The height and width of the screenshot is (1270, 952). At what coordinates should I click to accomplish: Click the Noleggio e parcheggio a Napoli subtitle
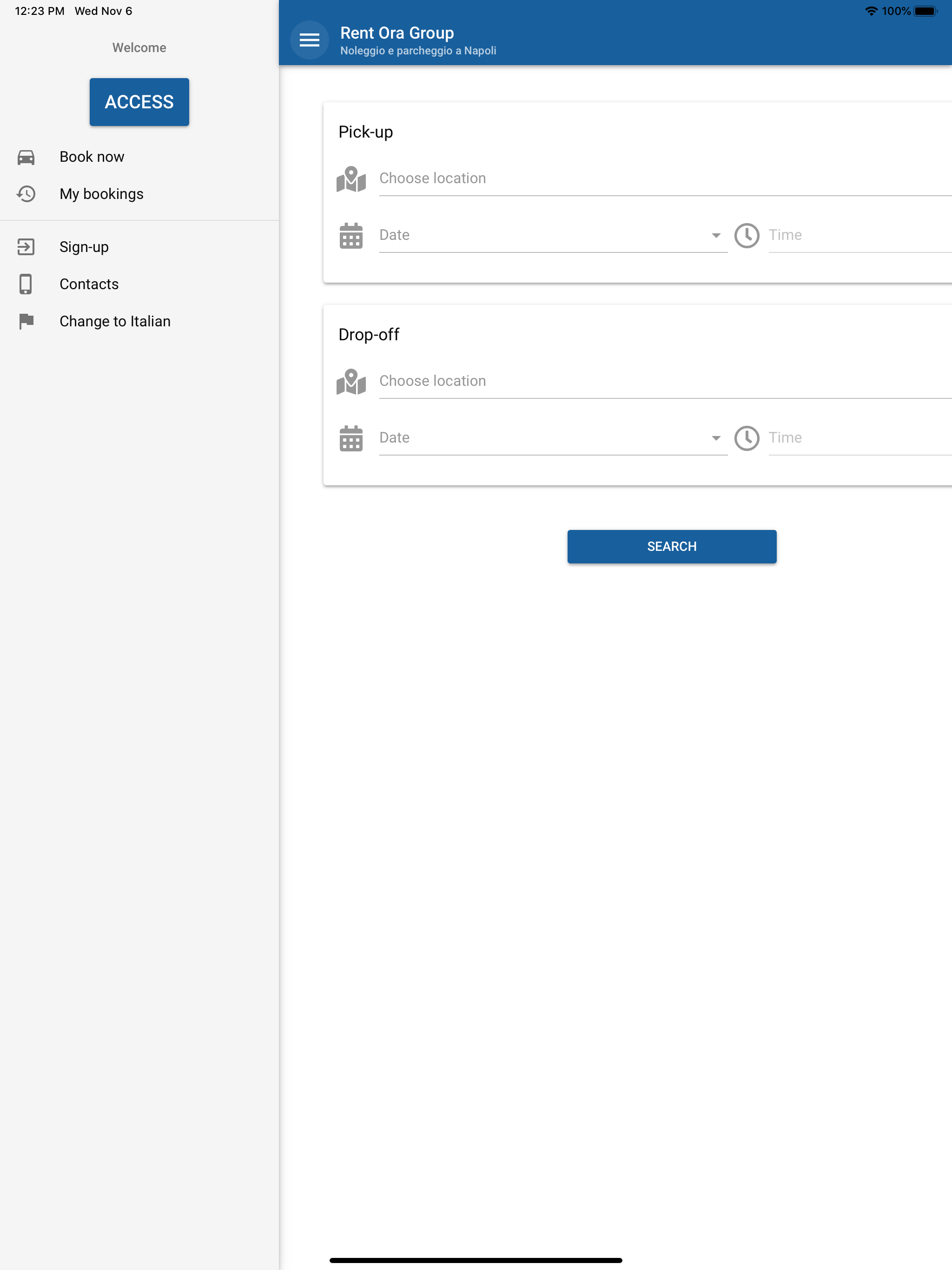(x=418, y=51)
